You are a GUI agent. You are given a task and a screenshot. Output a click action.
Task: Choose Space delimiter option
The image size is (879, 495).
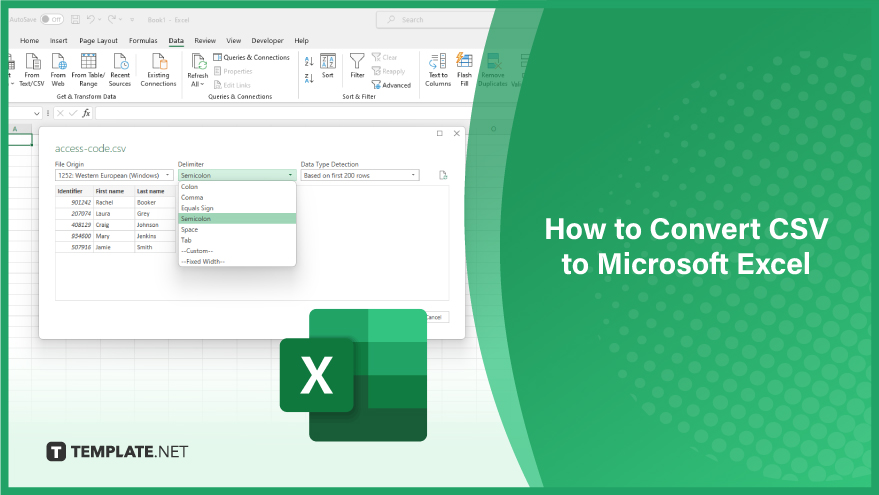click(x=237, y=229)
